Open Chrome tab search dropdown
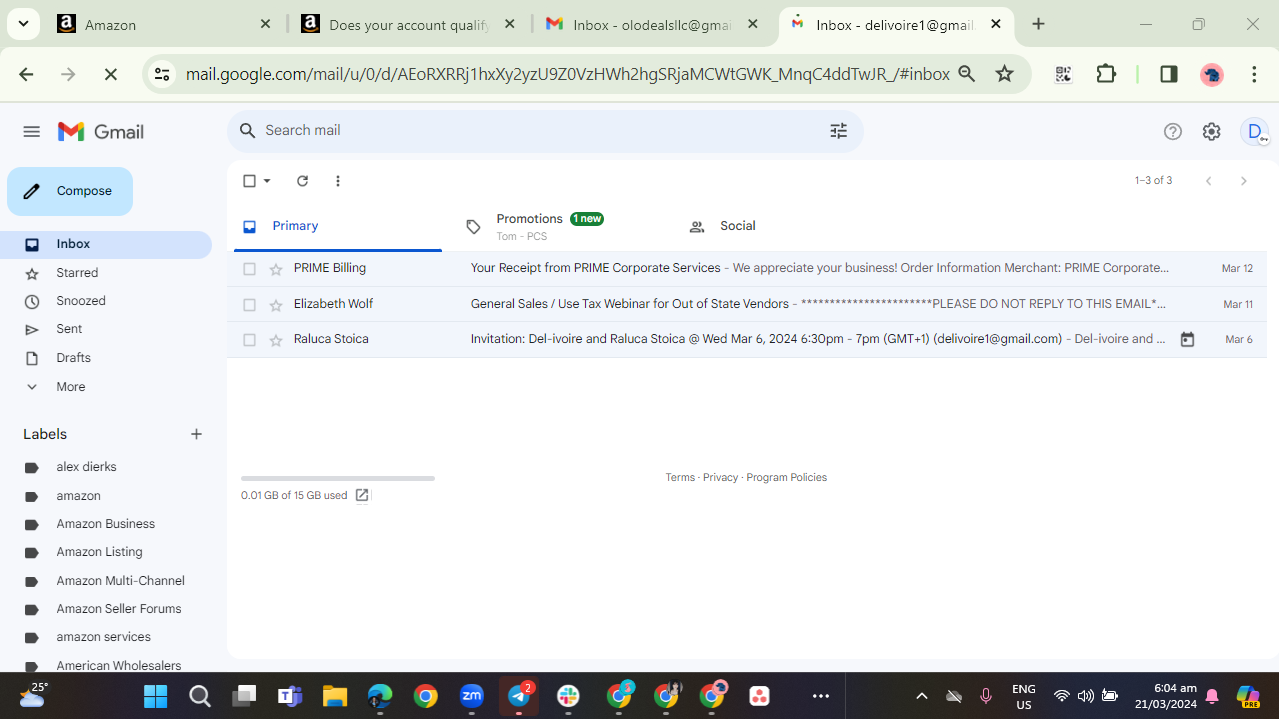This screenshot has width=1279, height=719. pyautogui.click(x=22, y=24)
